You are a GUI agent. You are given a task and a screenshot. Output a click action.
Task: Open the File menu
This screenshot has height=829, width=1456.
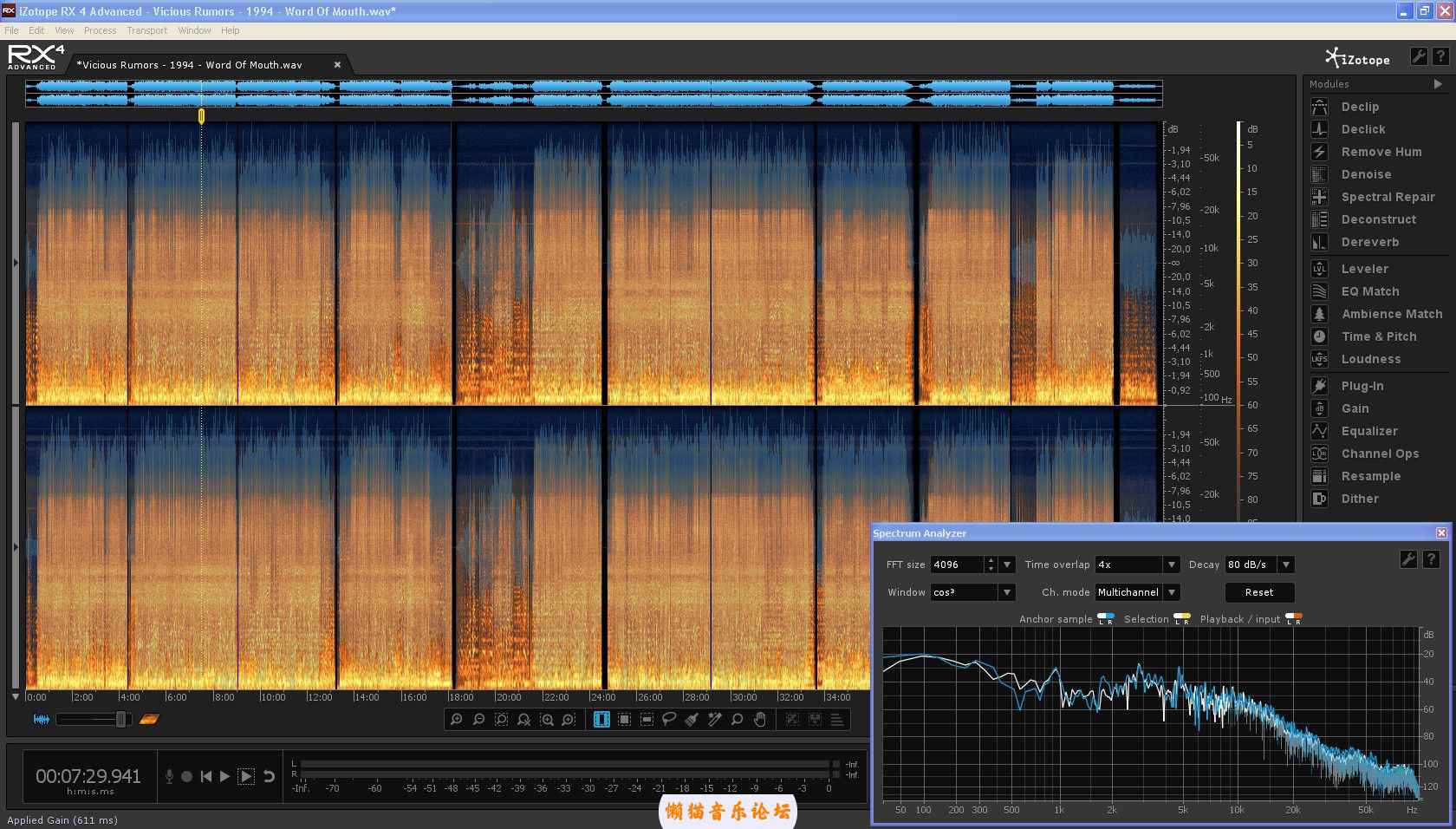[11, 30]
